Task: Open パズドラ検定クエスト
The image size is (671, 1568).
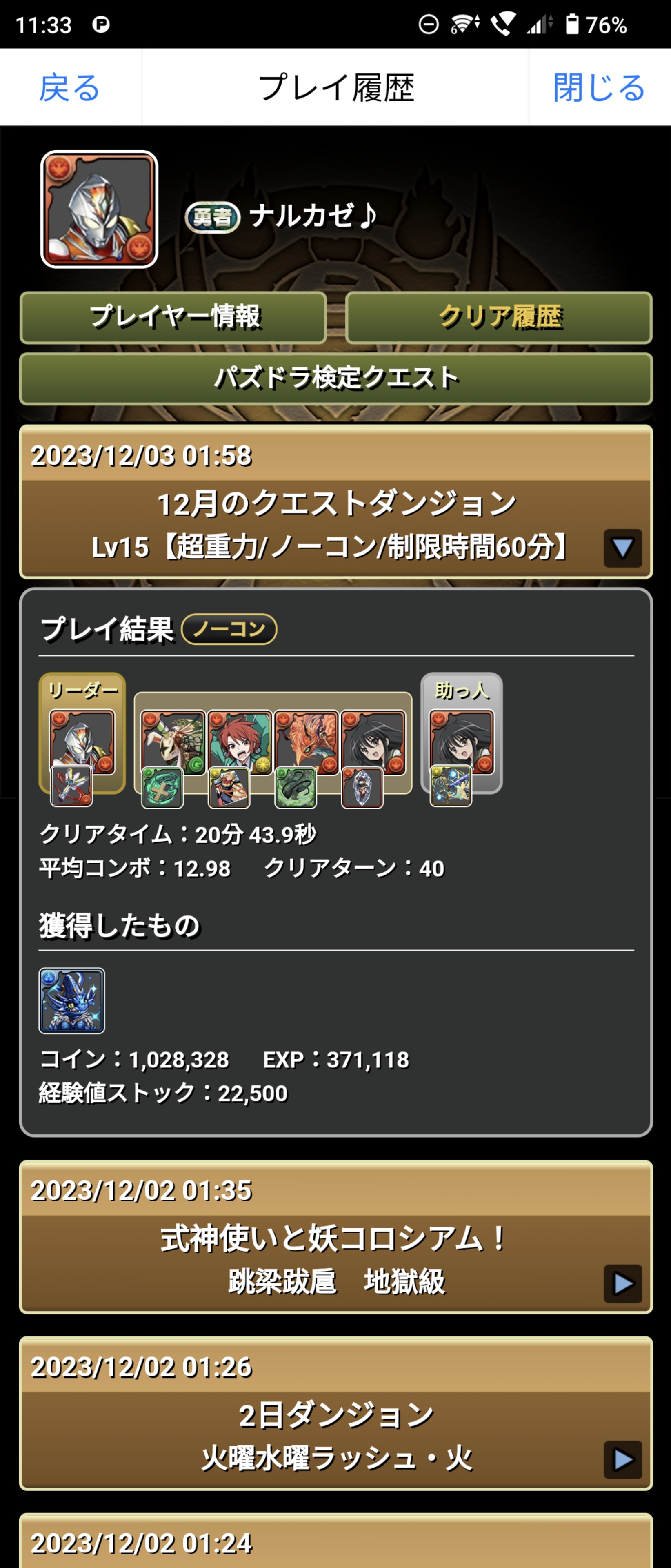Action: [336, 379]
